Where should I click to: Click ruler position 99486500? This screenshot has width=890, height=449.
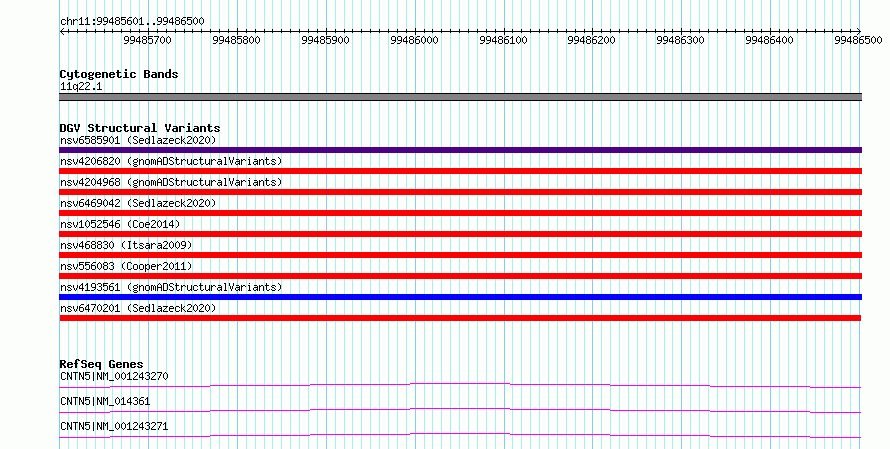click(x=858, y=40)
